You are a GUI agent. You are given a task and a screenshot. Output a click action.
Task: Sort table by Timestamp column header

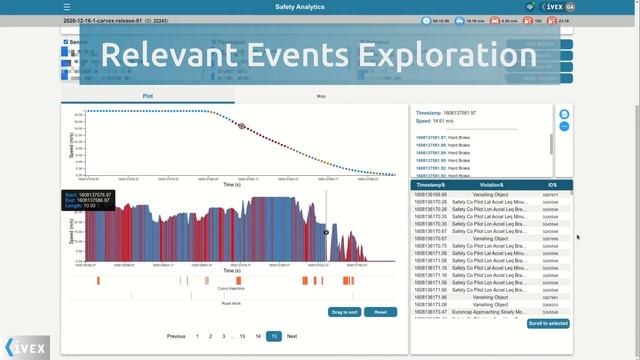430,185
